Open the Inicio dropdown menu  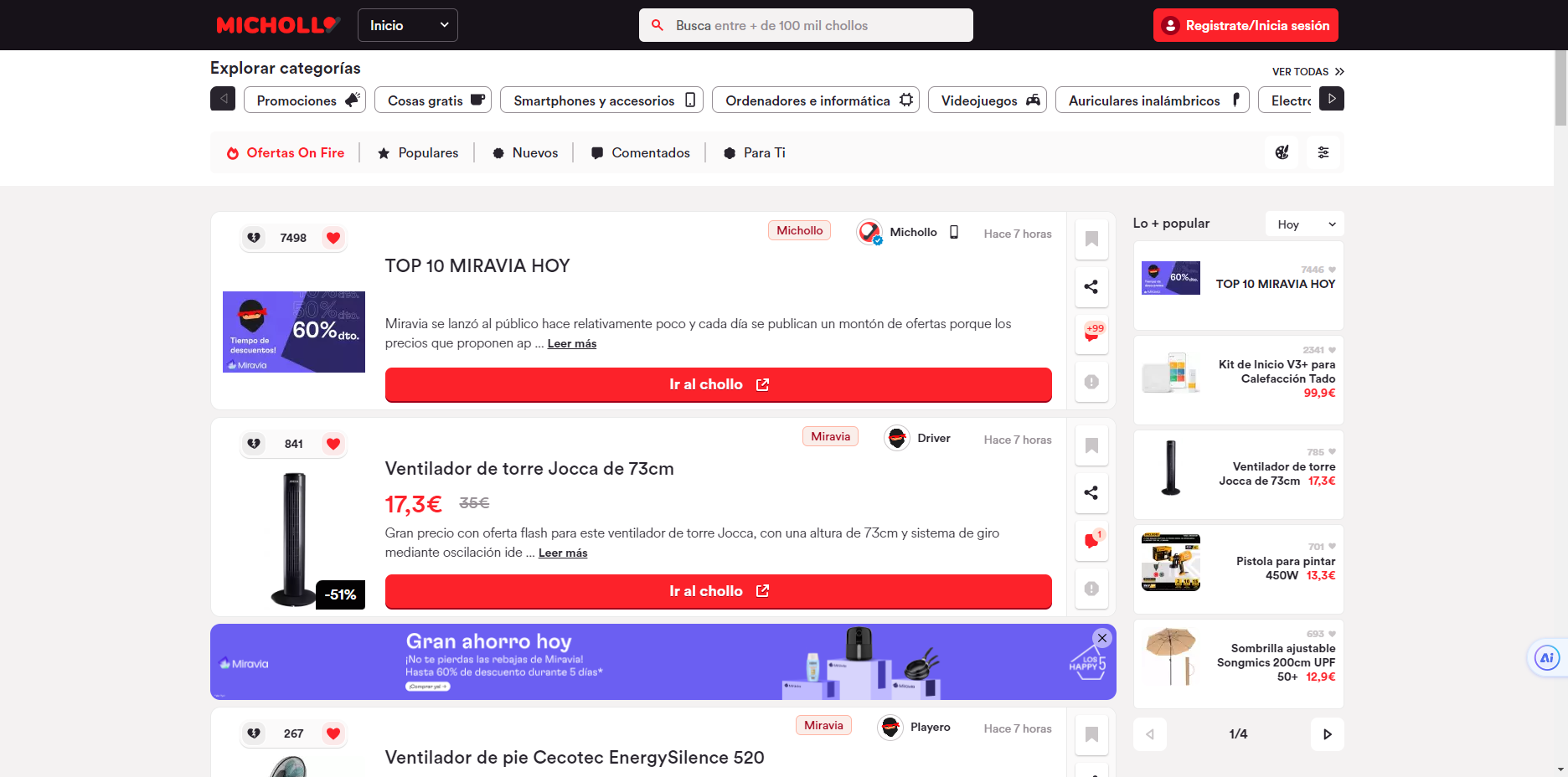pos(408,25)
